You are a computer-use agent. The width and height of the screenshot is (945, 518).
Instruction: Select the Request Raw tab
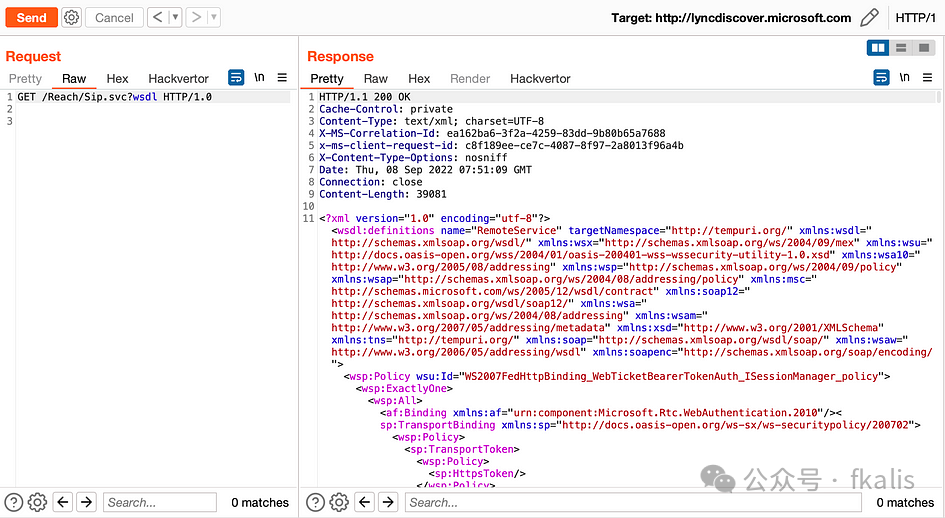point(74,78)
